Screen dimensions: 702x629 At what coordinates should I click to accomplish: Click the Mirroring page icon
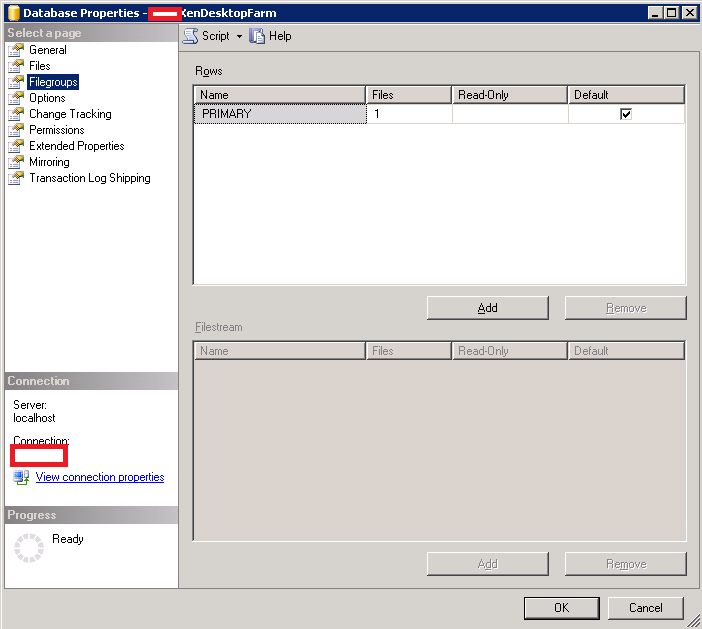16,162
